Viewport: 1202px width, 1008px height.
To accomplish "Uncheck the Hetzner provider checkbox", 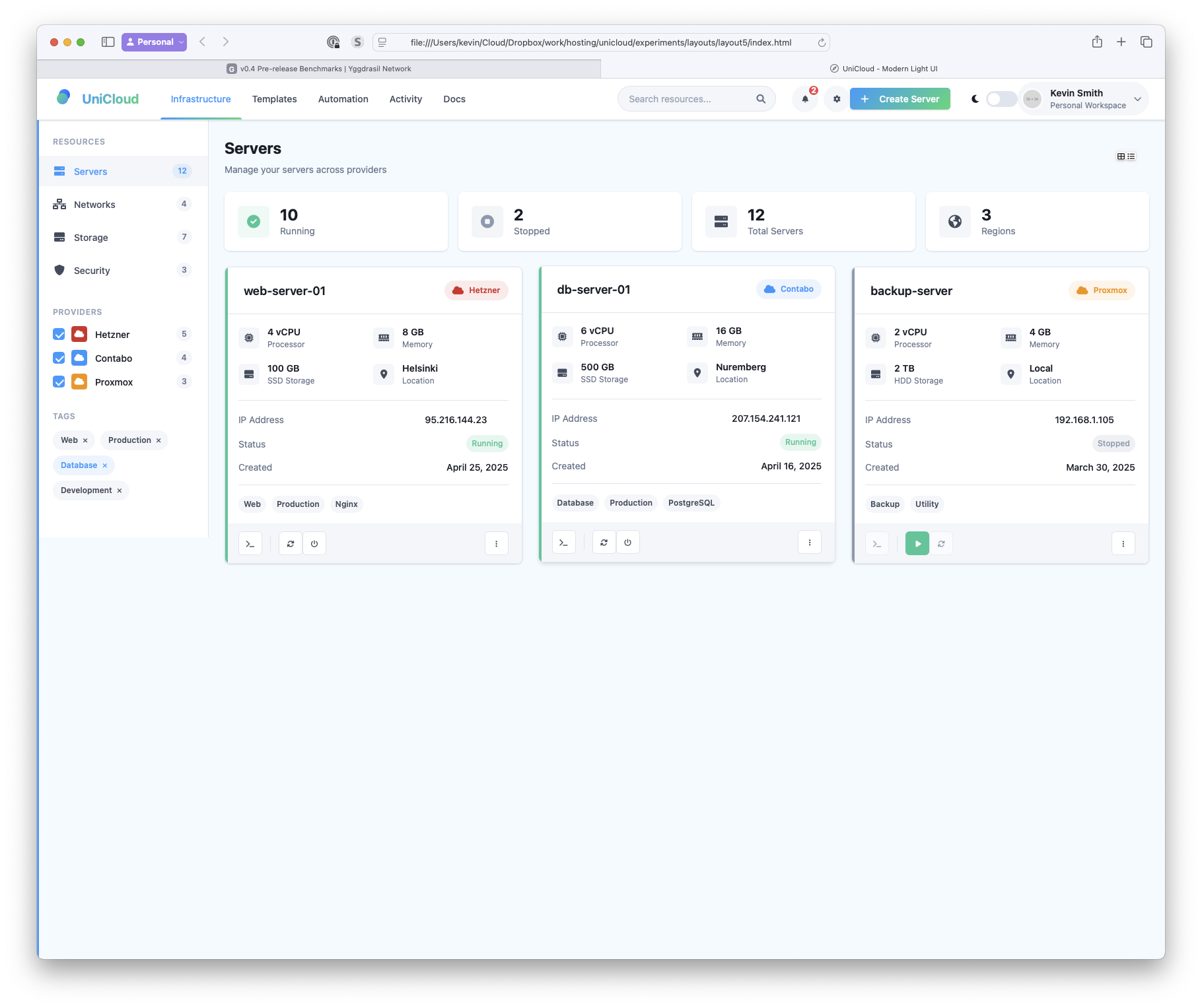I will pos(59,335).
